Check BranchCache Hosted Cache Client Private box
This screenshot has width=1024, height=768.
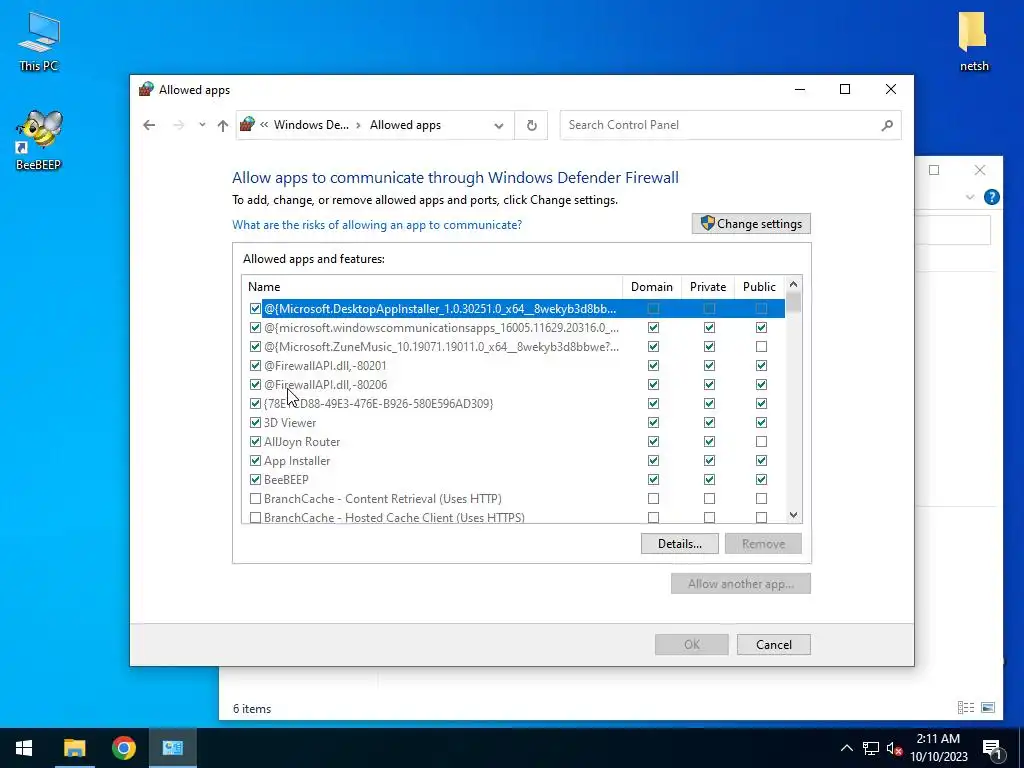709,517
